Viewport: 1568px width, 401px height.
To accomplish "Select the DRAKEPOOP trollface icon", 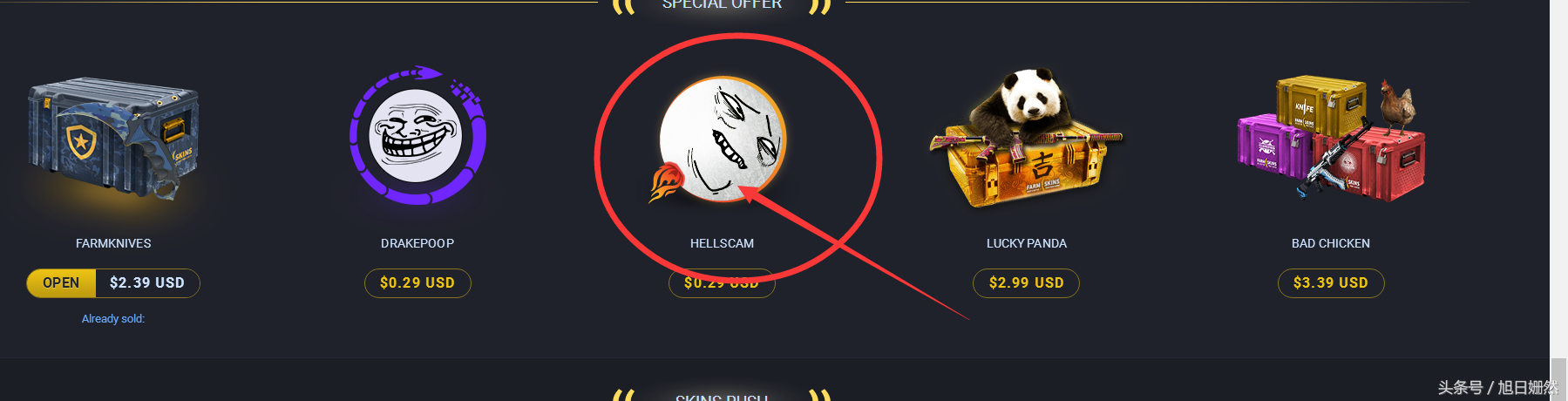I will [x=417, y=135].
